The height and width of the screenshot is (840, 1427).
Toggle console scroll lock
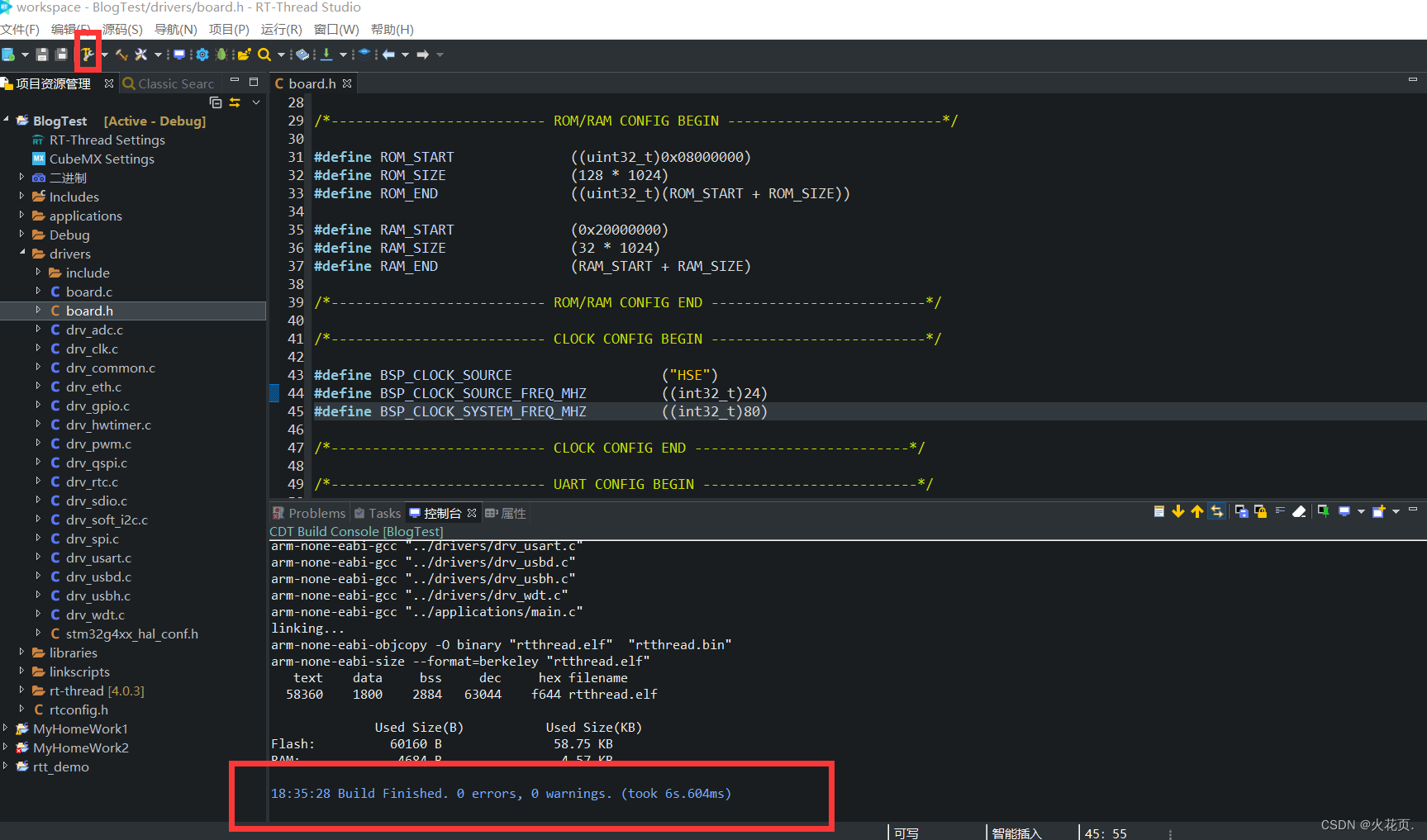(x=1261, y=511)
